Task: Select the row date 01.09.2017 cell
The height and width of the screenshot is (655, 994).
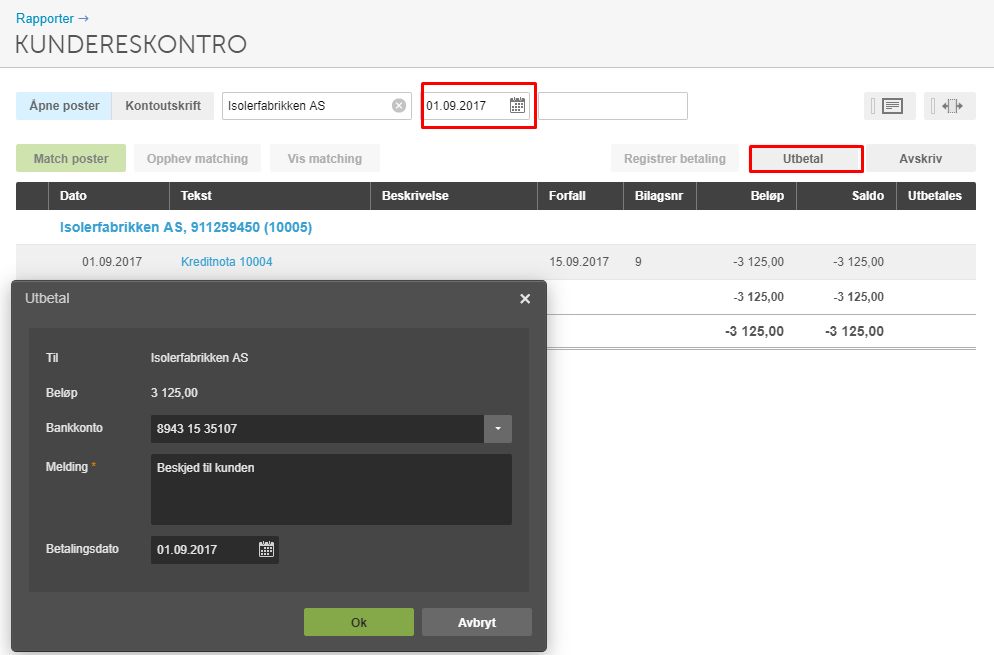Action: [112, 262]
